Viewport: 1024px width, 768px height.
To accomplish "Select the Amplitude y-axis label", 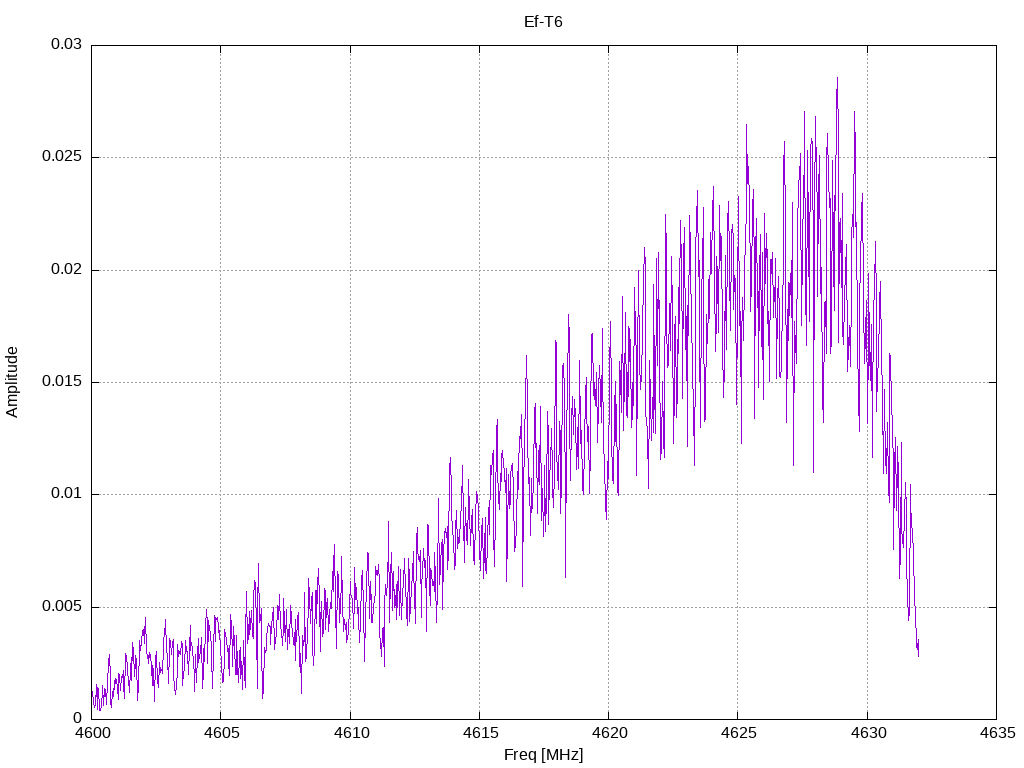I will (x=12, y=382).
